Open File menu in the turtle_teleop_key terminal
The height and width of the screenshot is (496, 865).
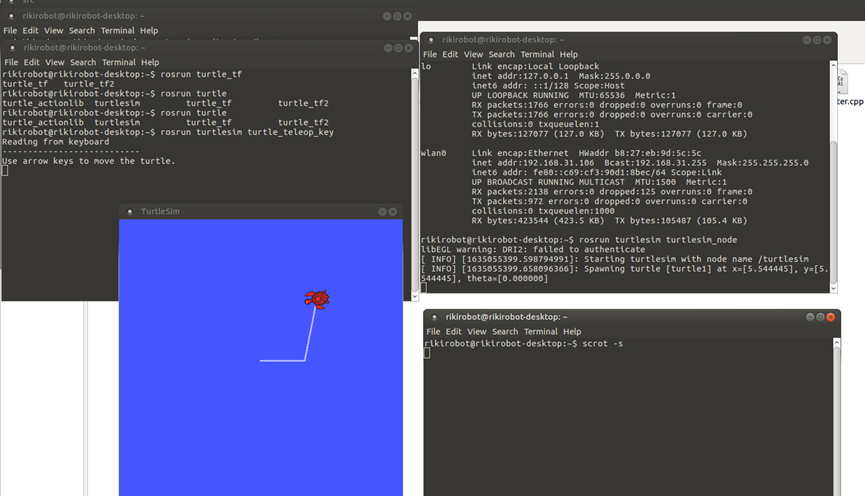click(11, 62)
